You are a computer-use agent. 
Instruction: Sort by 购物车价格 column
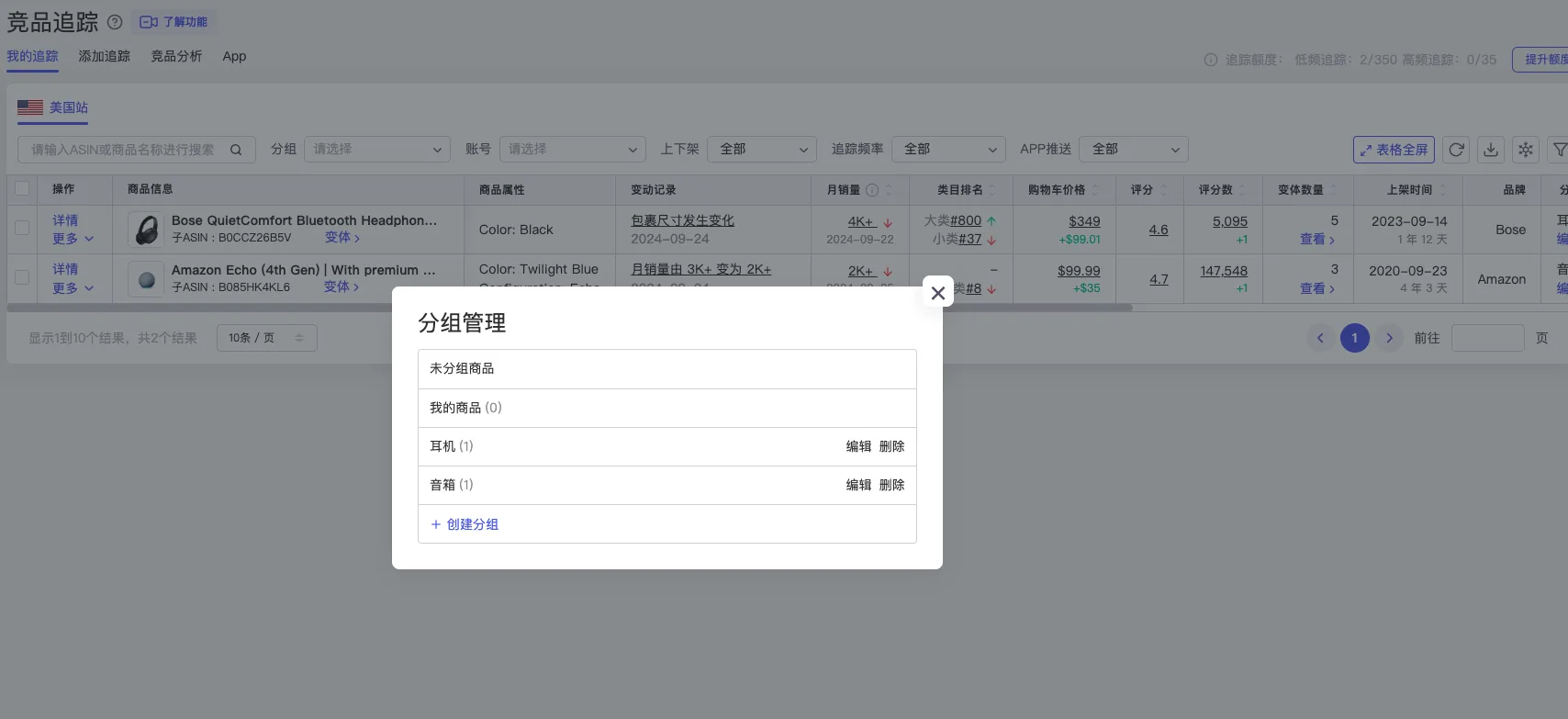(x=1094, y=190)
